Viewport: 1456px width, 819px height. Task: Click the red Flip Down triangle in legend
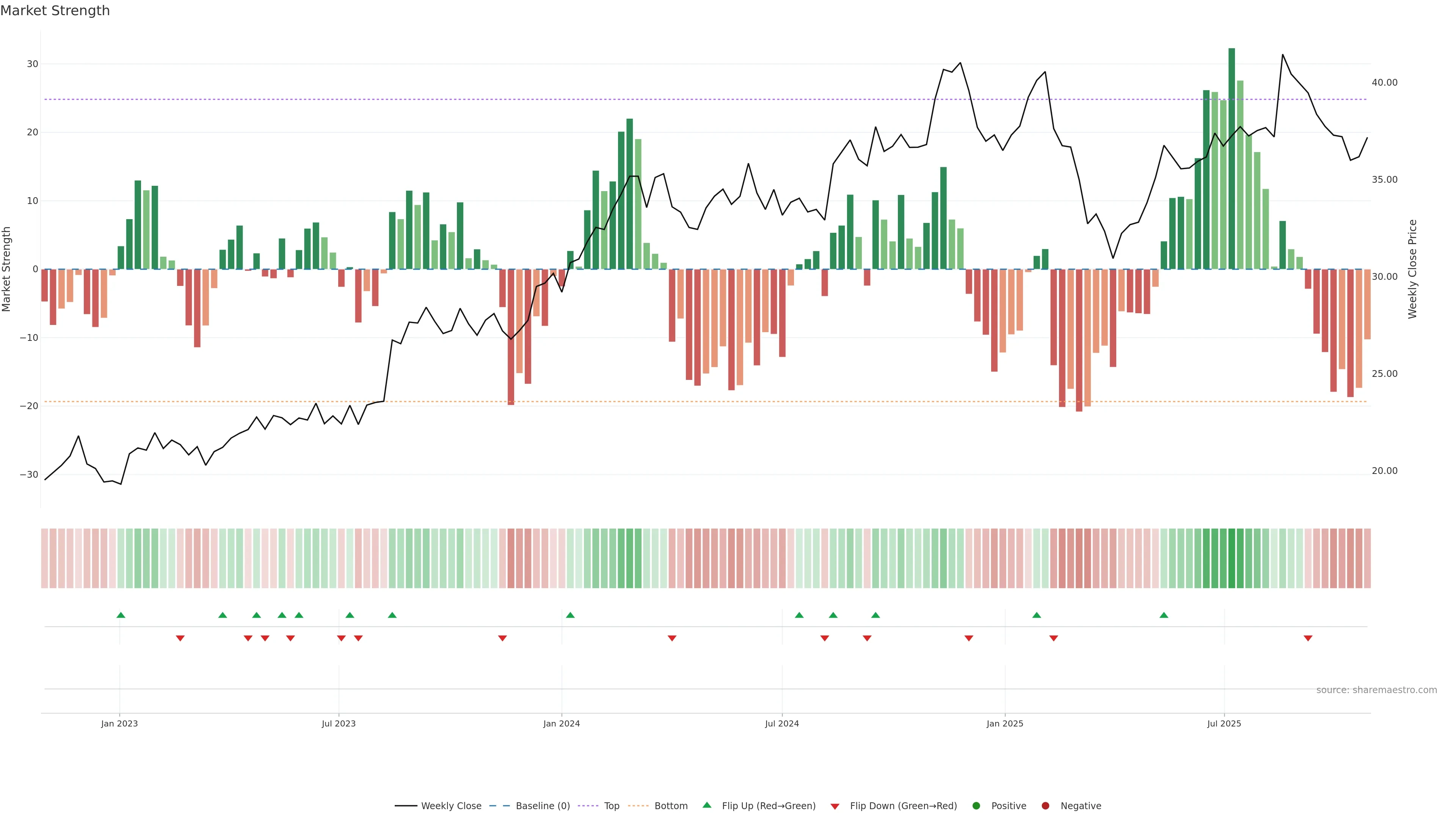coord(835,806)
